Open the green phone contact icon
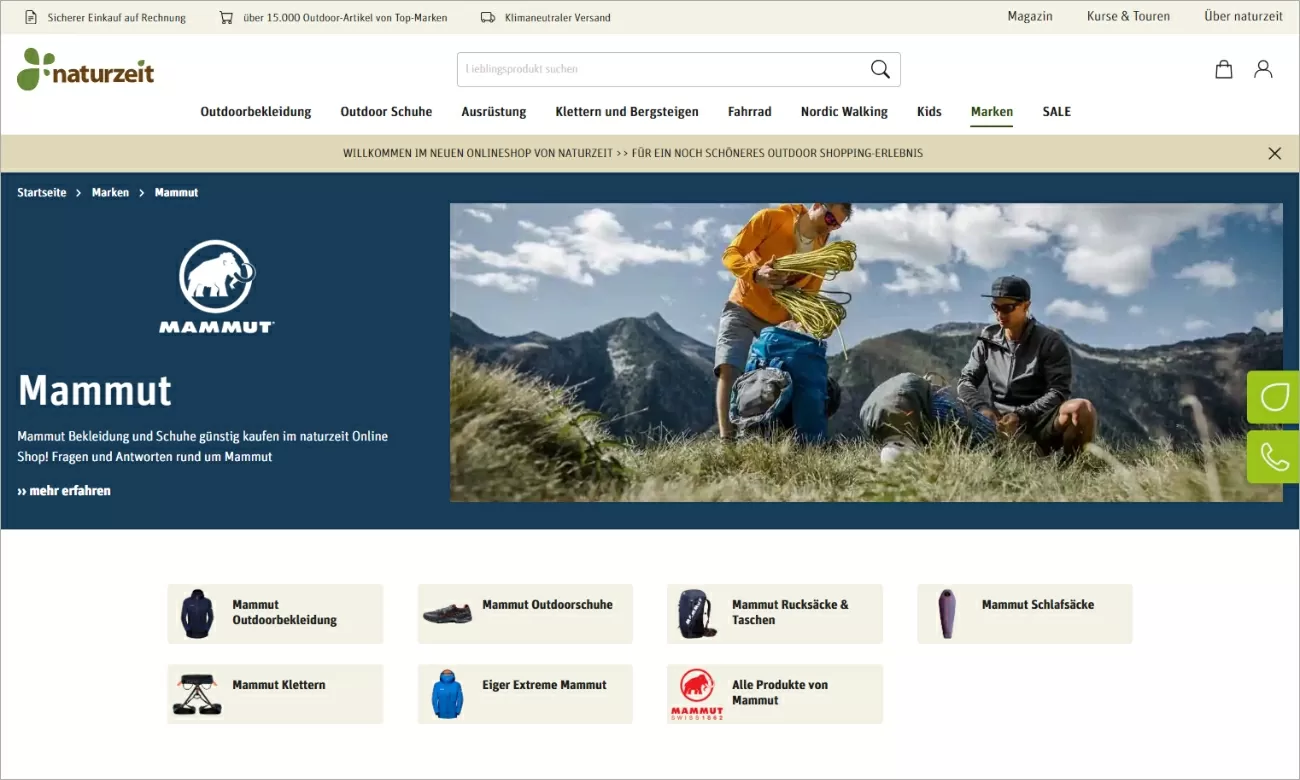Screen dimensions: 1300x780 pos(1274,458)
